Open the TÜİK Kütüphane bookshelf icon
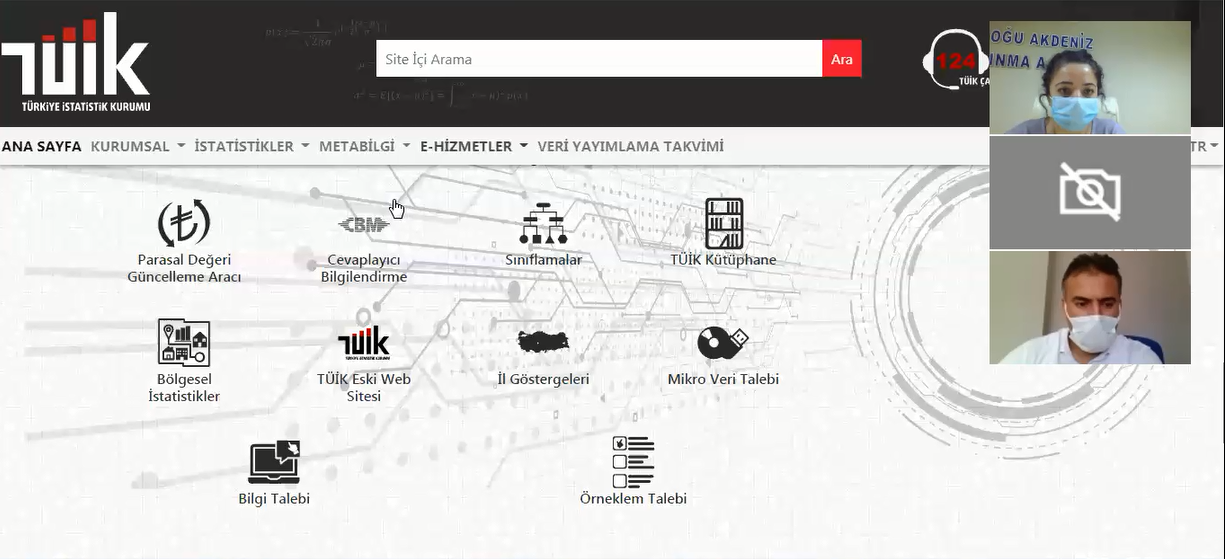1225x559 pixels. click(723, 223)
